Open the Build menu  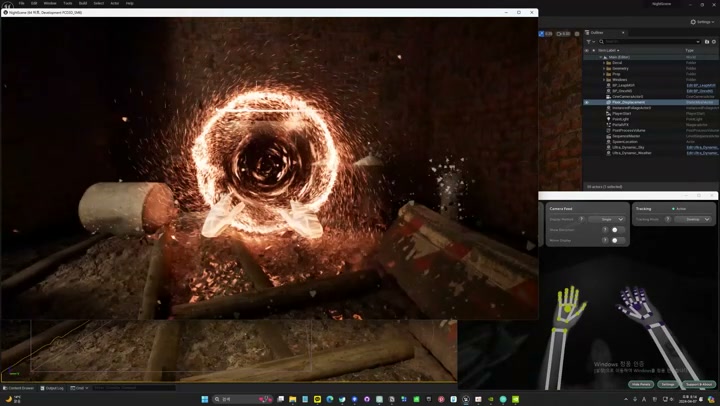(83, 3)
